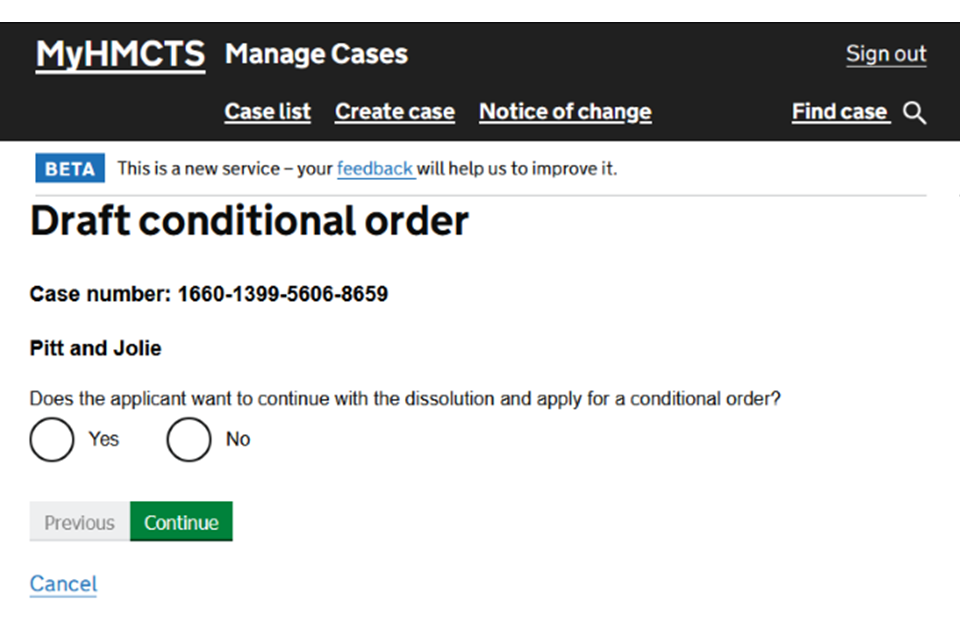Click the Find case link
The width and height of the screenshot is (960, 640).
click(x=839, y=112)
